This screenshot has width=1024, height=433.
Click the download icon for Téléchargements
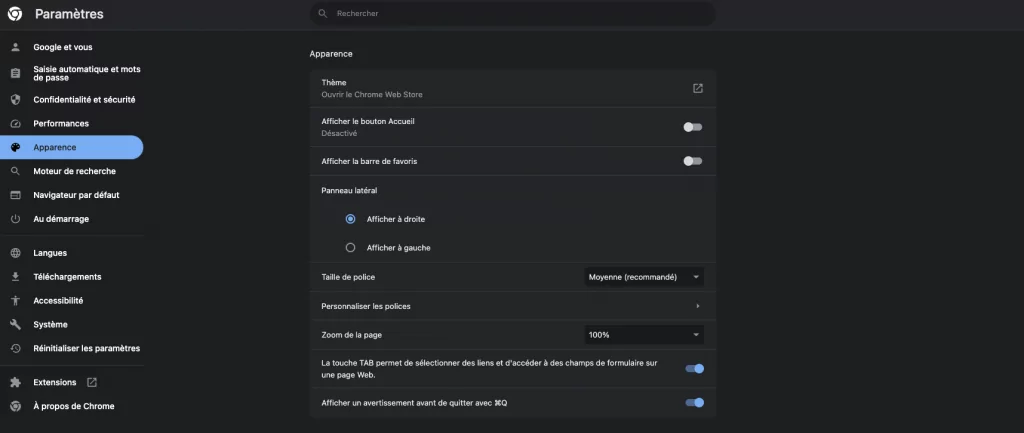point(15,277)
